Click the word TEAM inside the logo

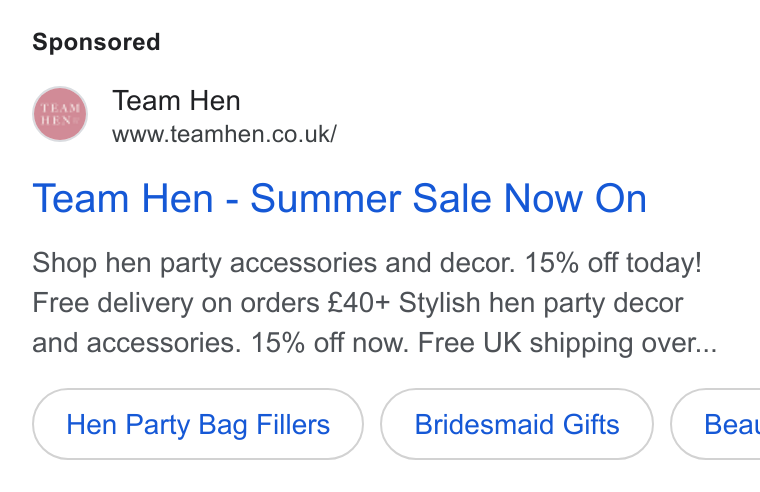click(x=61, y=108)
